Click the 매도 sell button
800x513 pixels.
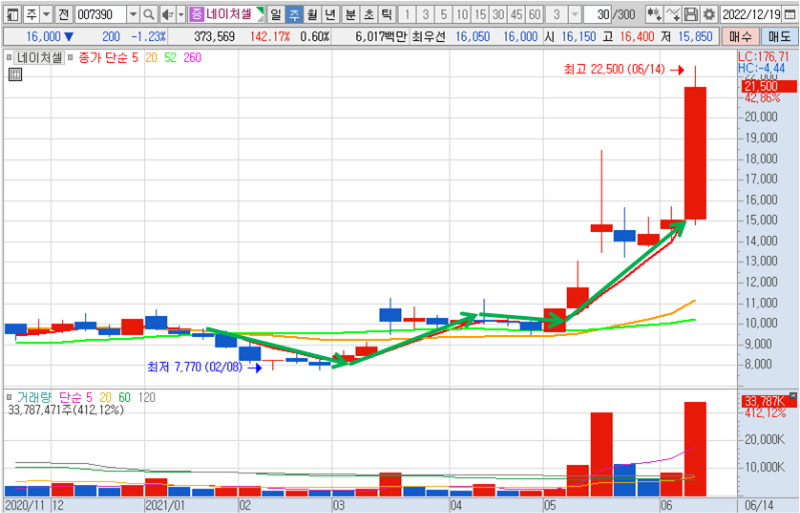point(779,37)
